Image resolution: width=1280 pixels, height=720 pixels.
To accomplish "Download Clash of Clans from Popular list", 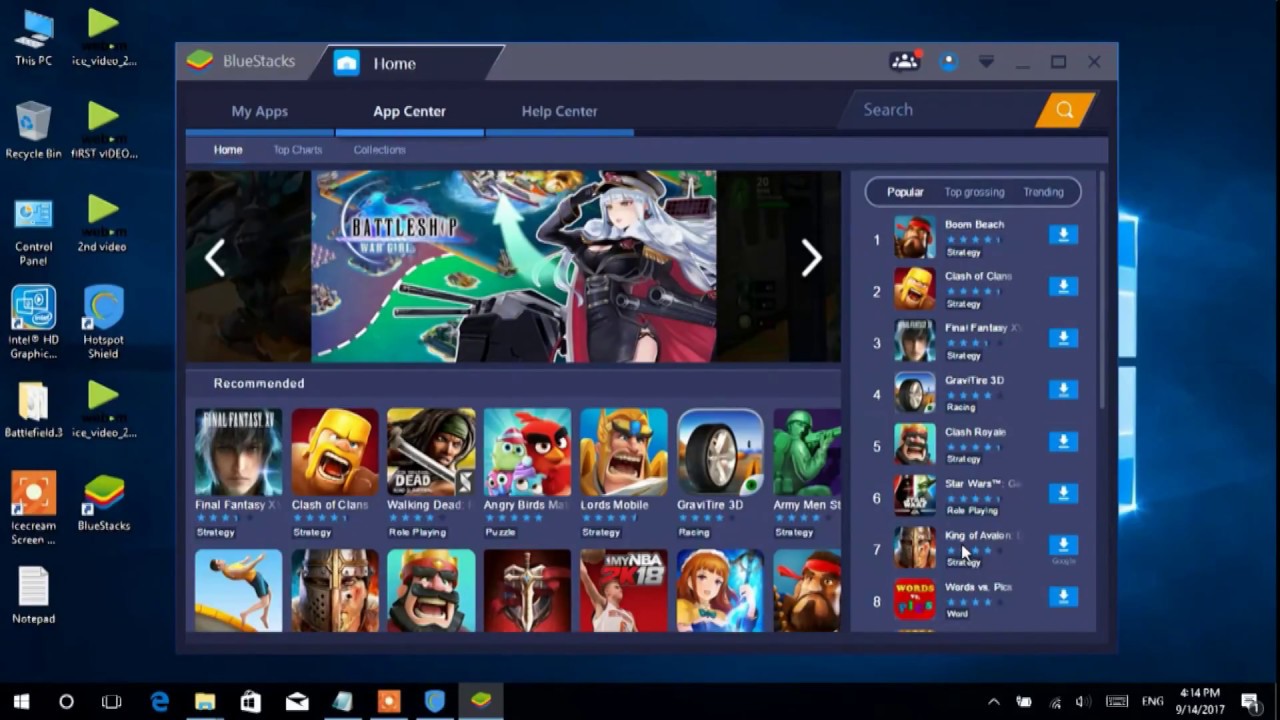I will [x=1063, y=286].
